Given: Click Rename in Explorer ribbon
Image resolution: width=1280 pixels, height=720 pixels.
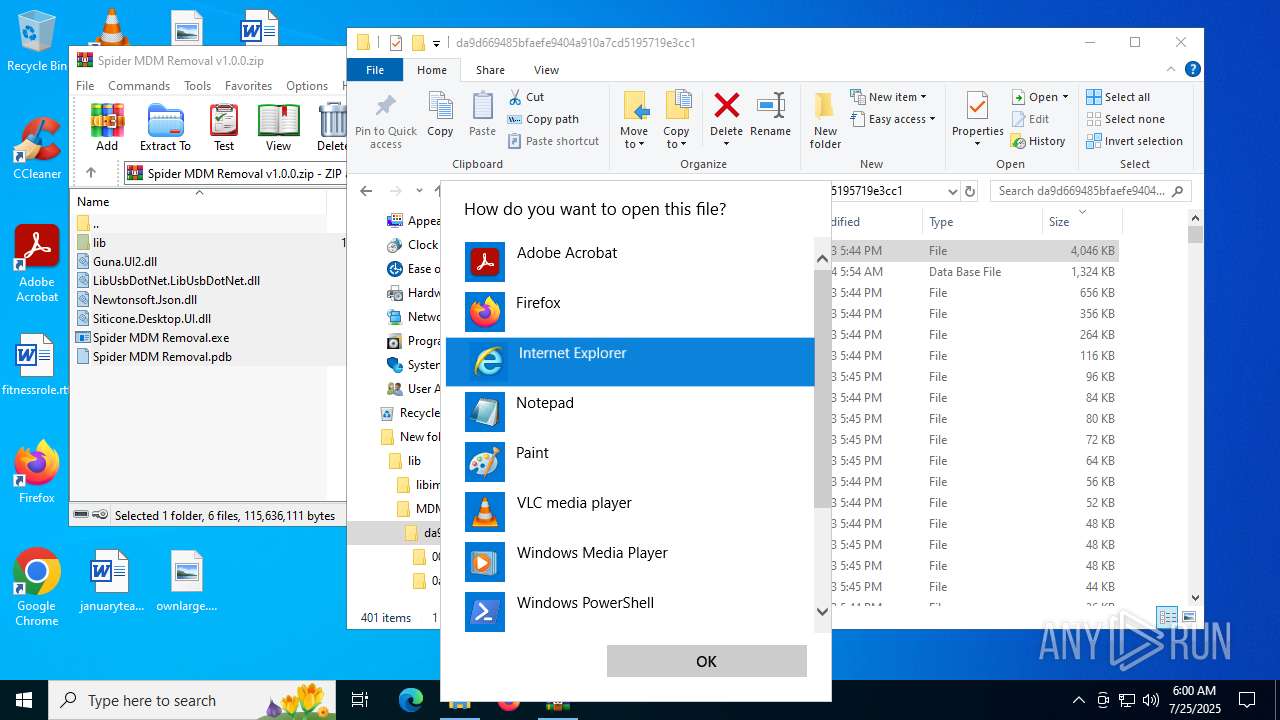Looking at the screenshot, I should 770,114.
